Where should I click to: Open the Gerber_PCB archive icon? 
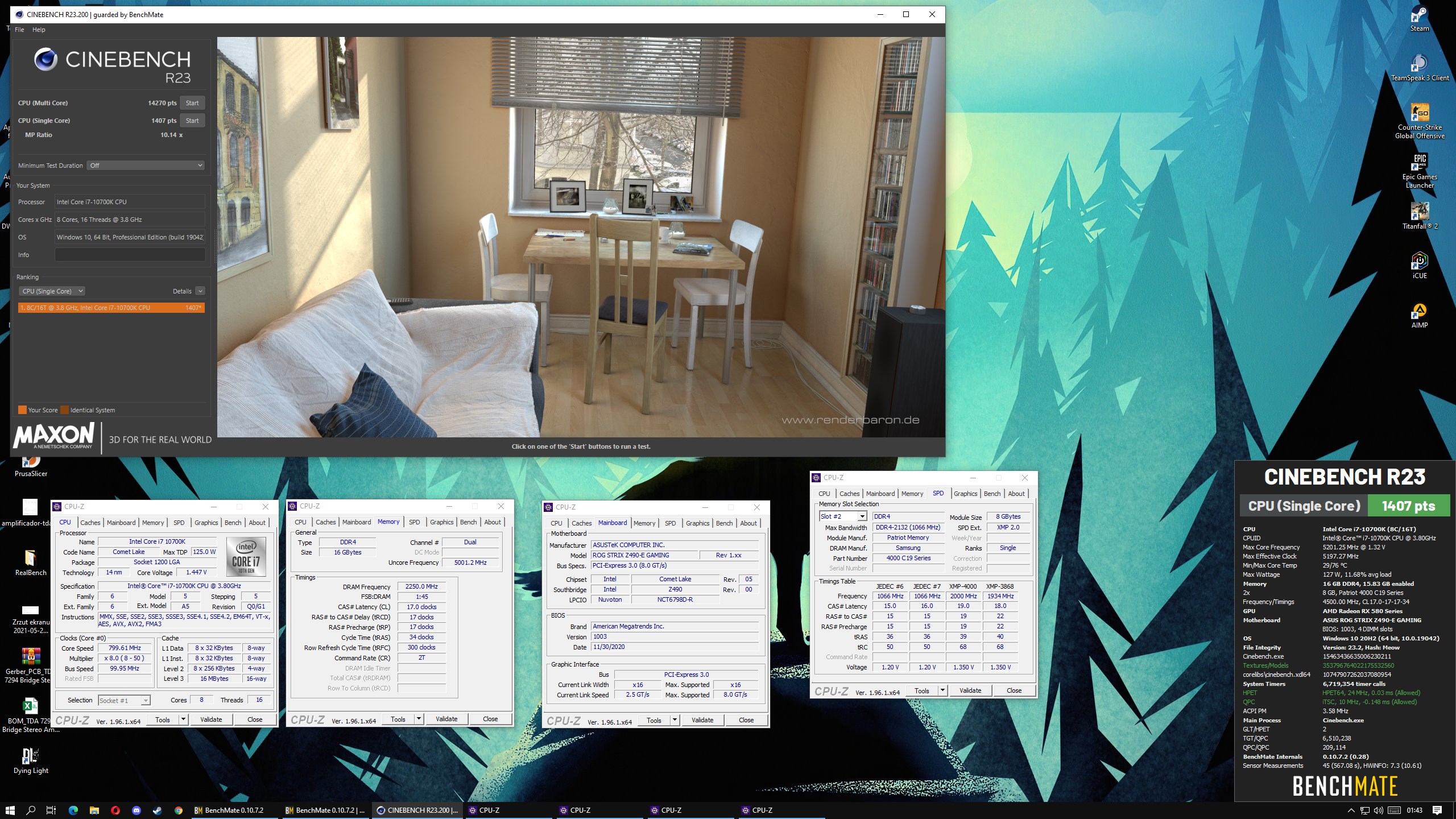[30, 665]
